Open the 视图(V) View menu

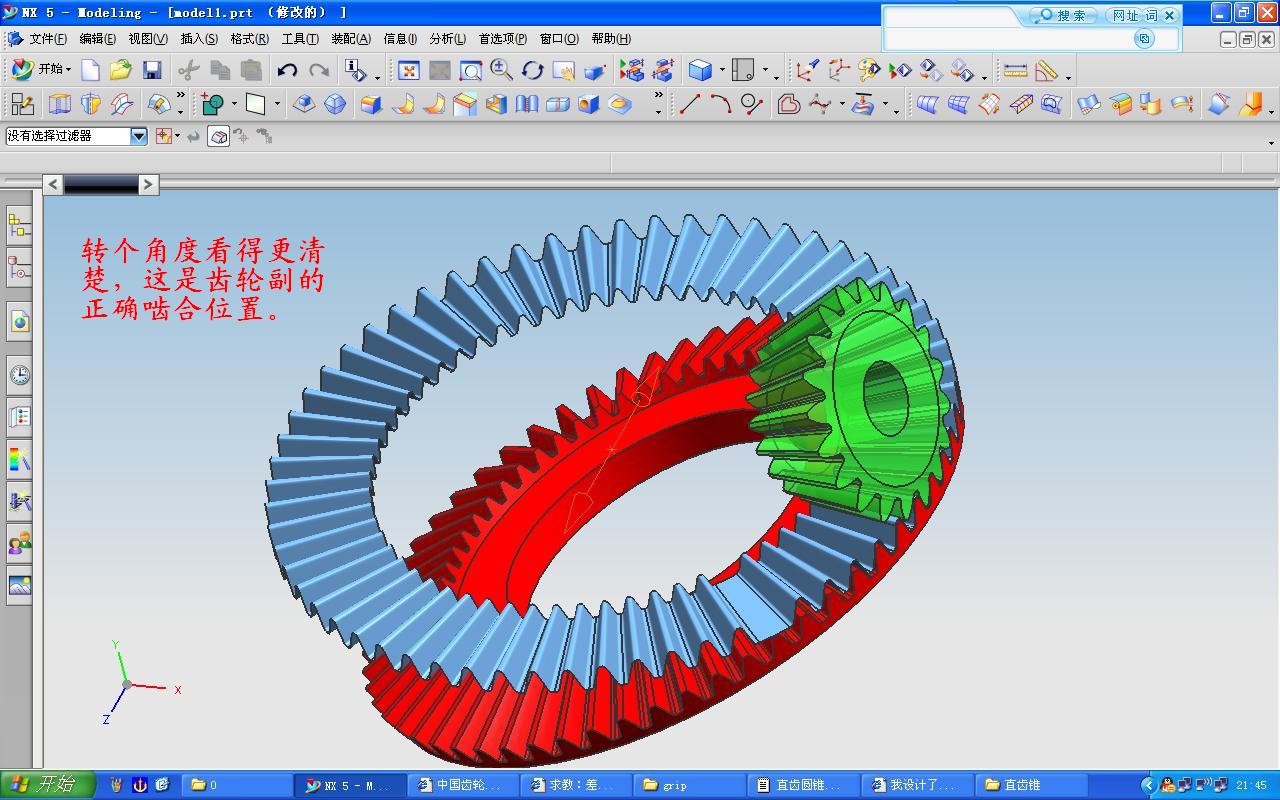coord(148,39)
